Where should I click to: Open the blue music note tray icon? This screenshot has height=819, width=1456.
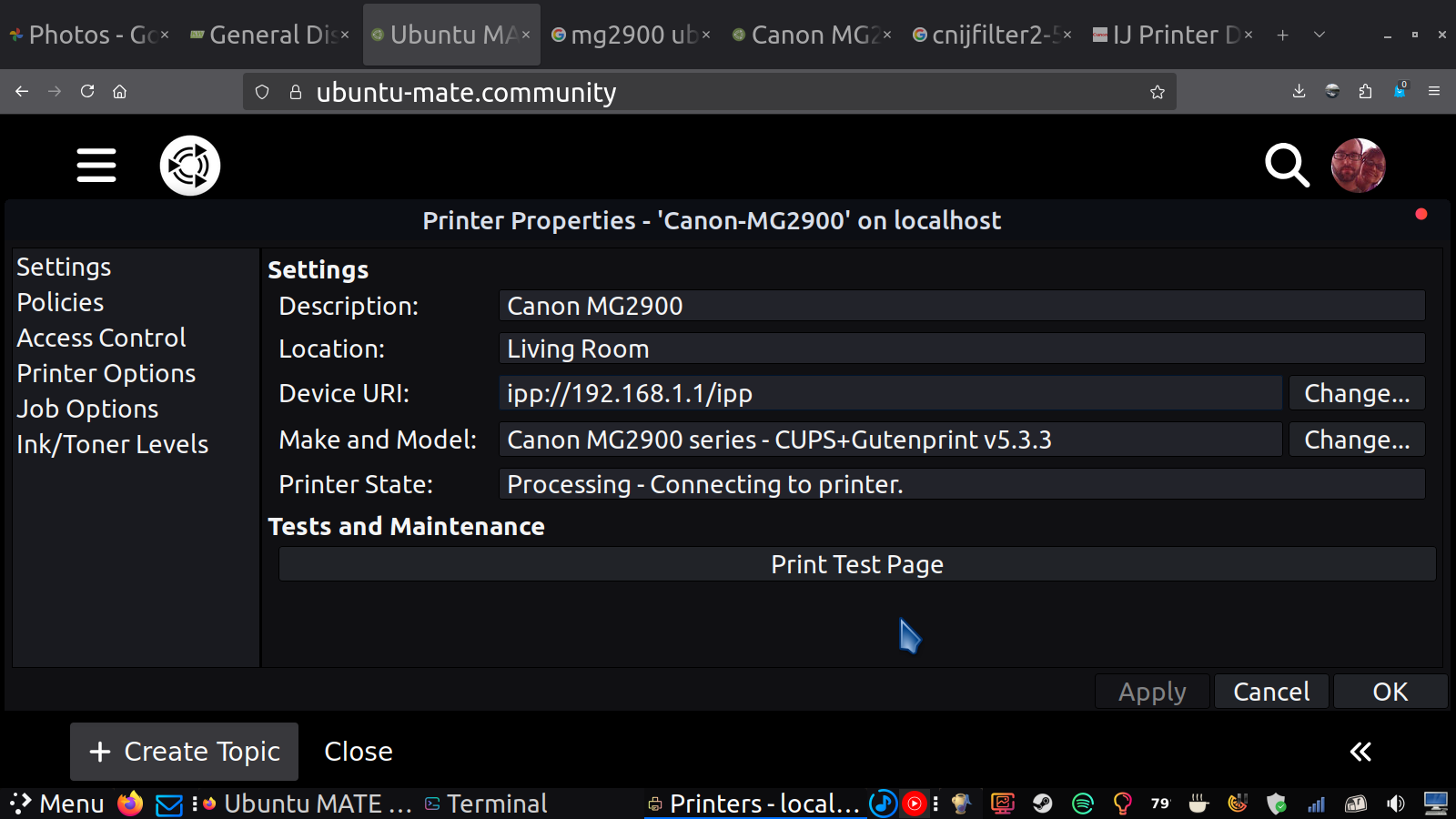883,804
